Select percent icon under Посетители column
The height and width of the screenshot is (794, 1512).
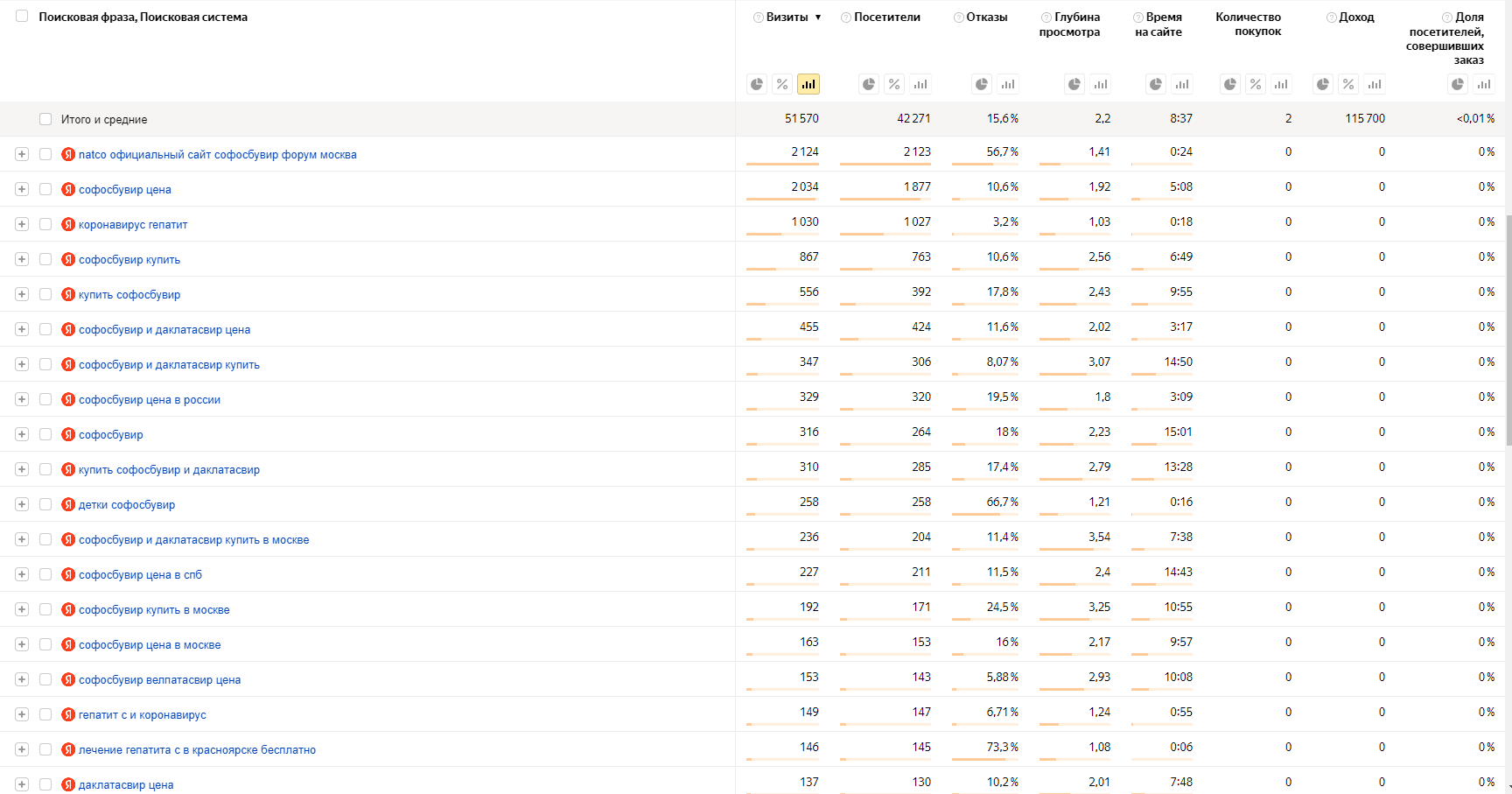[894, 84]
